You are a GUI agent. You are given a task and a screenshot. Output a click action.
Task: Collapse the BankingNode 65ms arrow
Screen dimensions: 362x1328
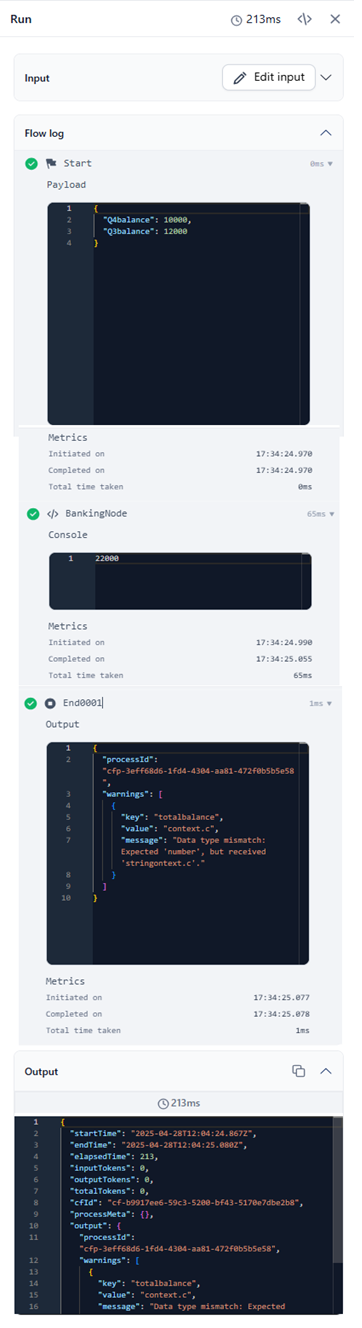[x=330, y=514]
